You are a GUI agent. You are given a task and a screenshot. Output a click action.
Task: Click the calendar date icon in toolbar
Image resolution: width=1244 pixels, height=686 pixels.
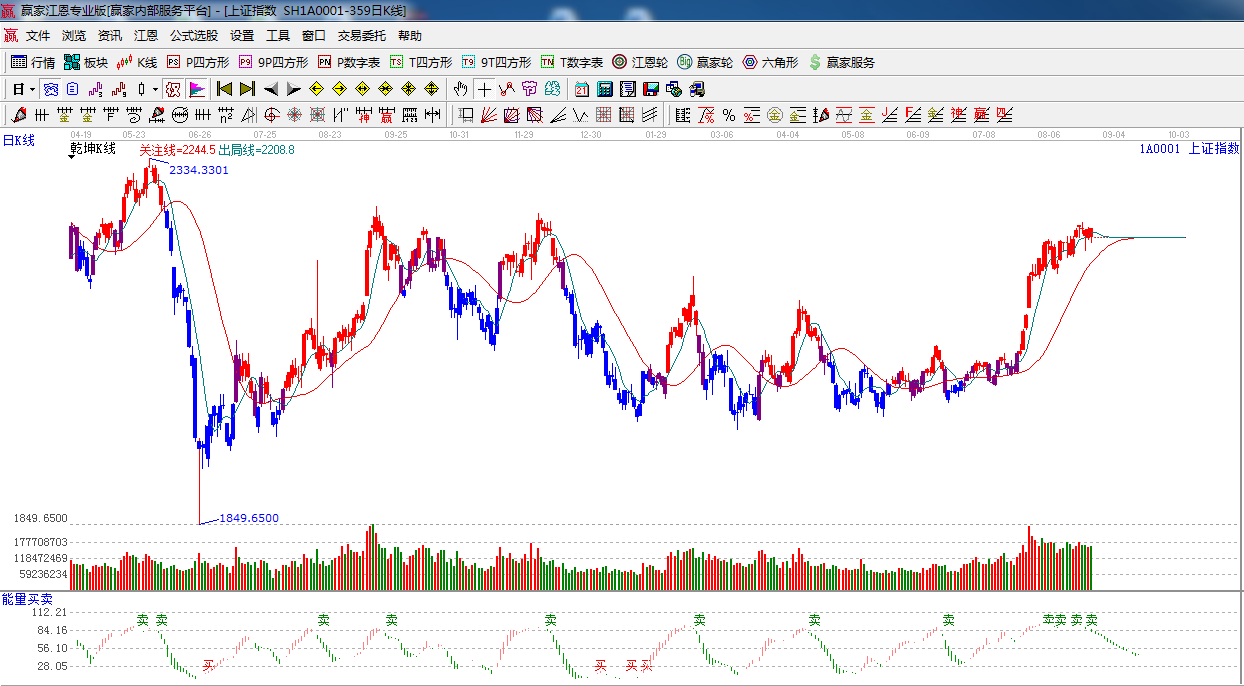(581, 89)
